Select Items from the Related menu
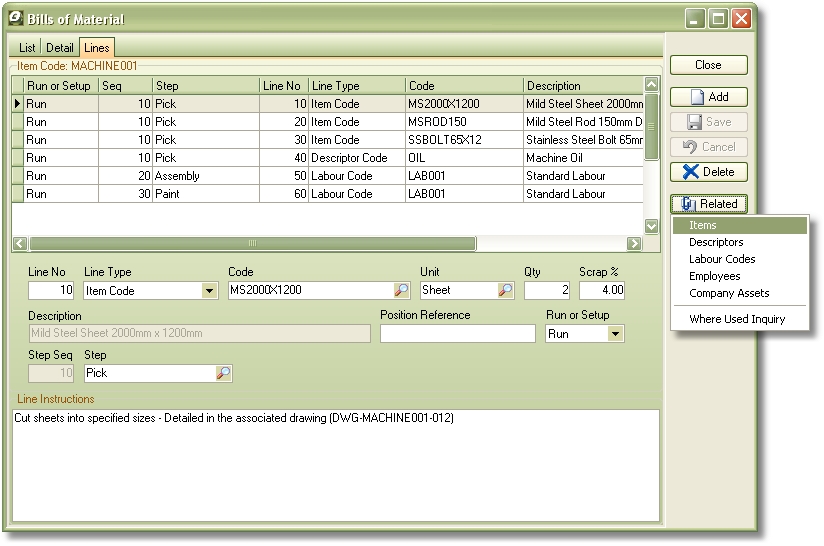 703,226
